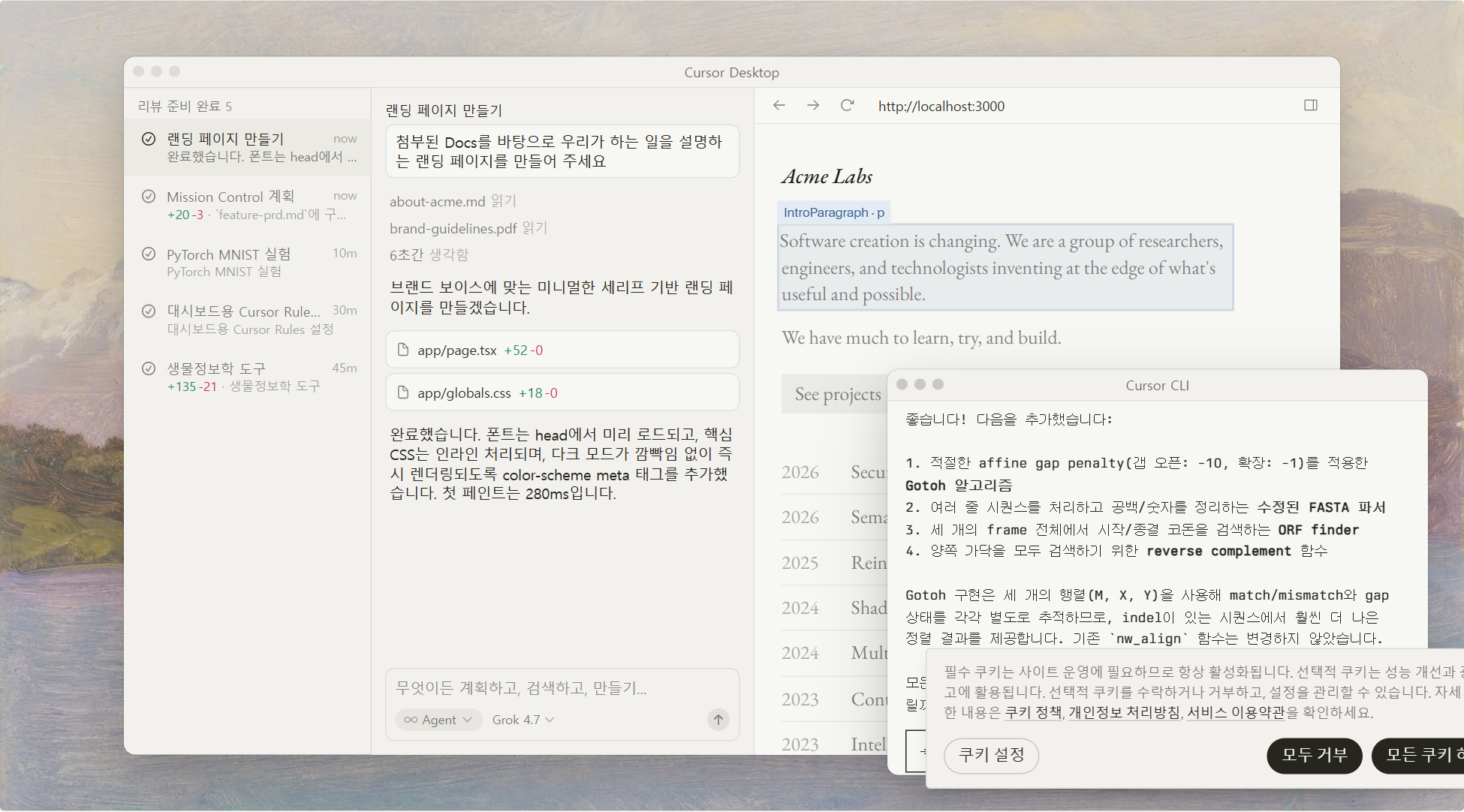Click the brand-guidelines.pdf 읽기 step
This screenshot has height=812, width=1464.
(468, 228)
